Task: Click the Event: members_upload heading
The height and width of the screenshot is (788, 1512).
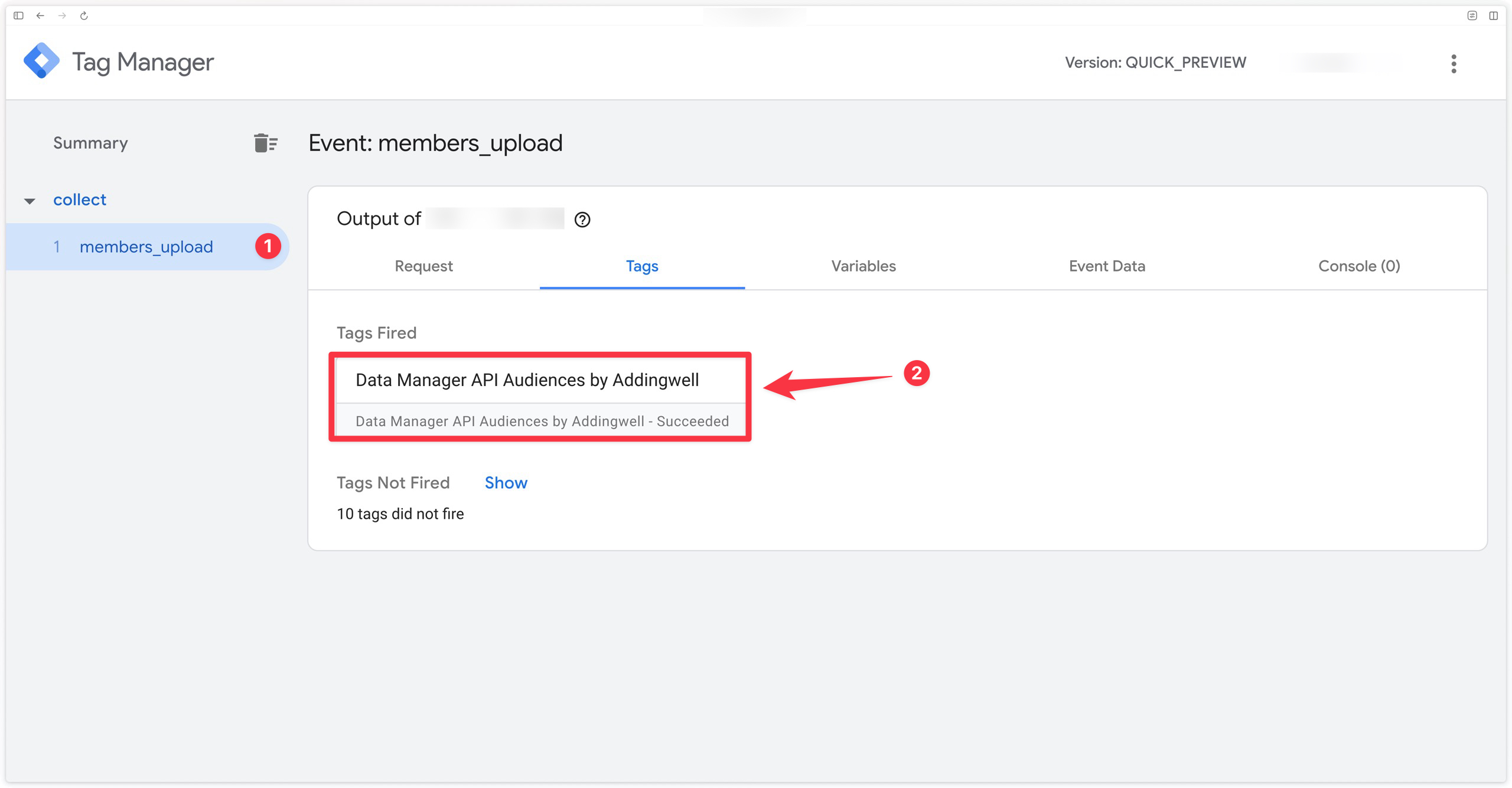Action: tap(435, 143)
